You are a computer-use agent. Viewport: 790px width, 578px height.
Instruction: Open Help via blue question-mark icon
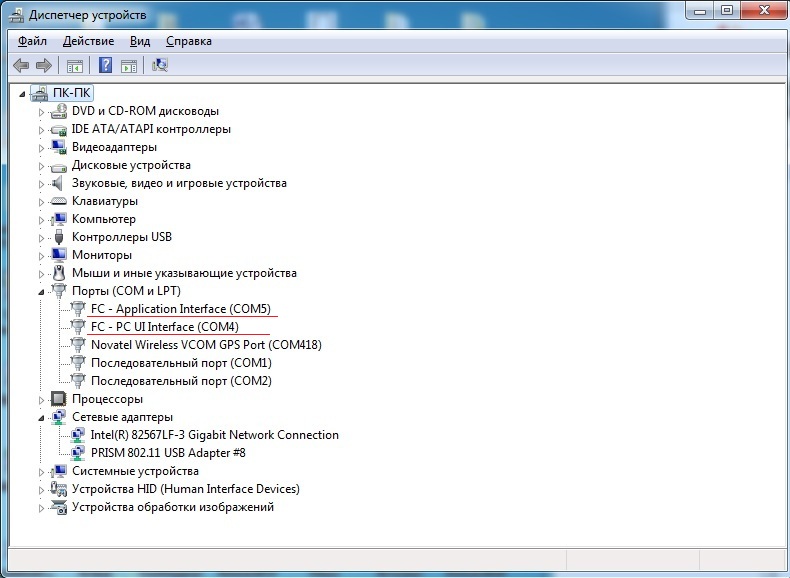(x=105, y=65)
